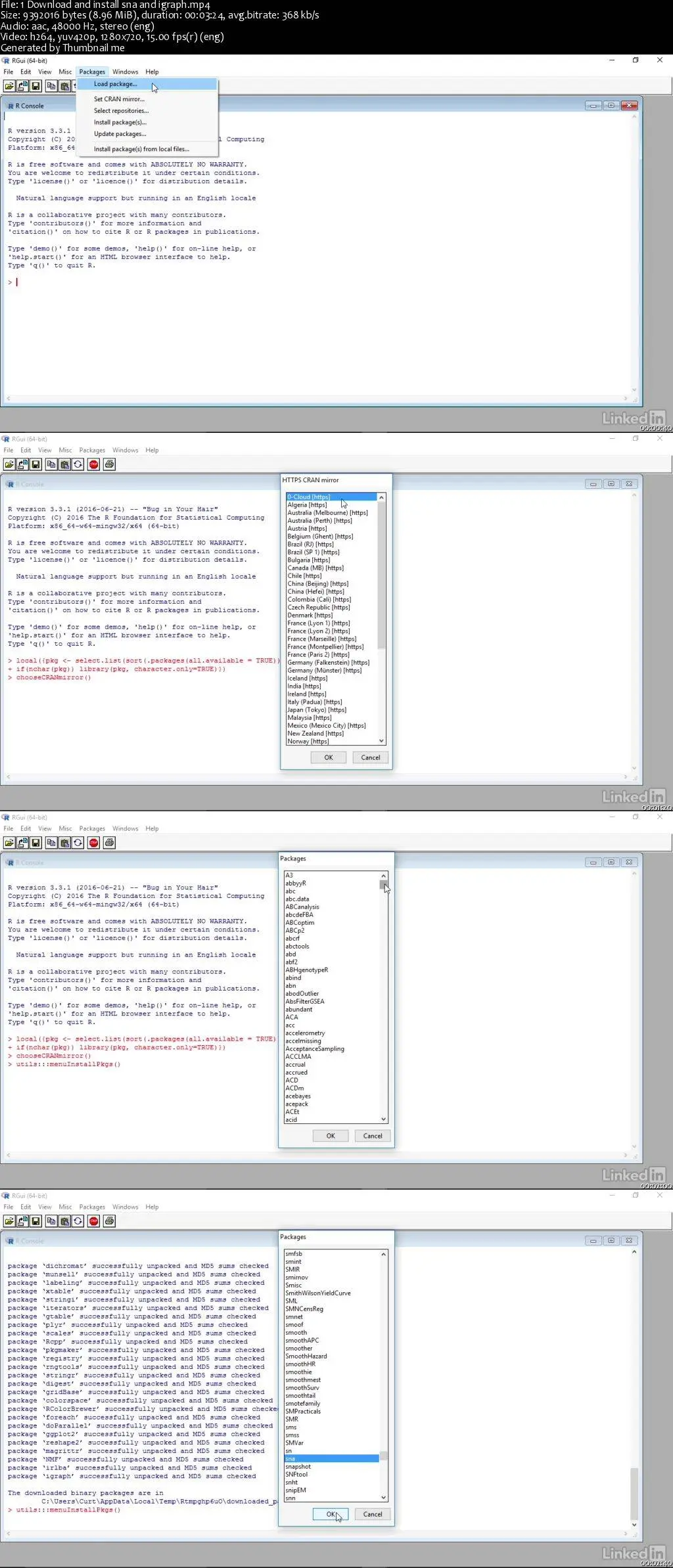Click the Print icon in the CRAN mirror frame

point(109,464)
